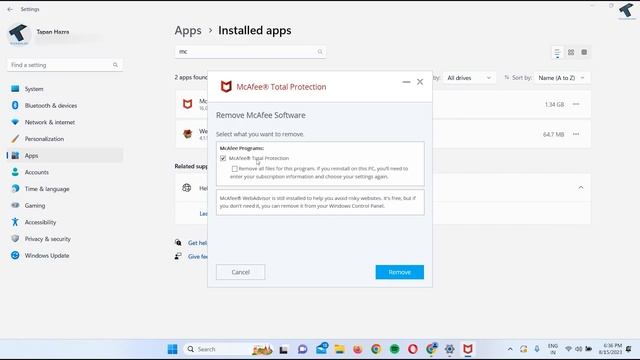Click the McAfee icon on the taskbar
This screenshot has width=640, height=360.
(x=468, y=349)
